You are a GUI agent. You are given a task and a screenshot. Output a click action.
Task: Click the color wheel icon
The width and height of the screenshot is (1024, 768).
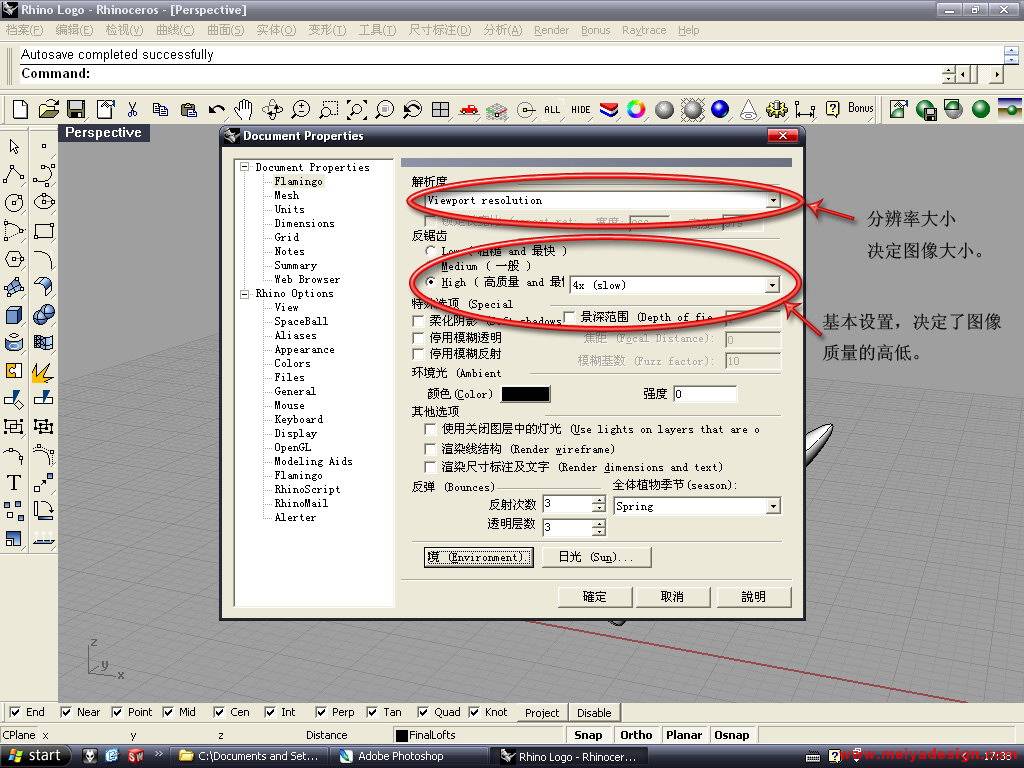(636, 109)
